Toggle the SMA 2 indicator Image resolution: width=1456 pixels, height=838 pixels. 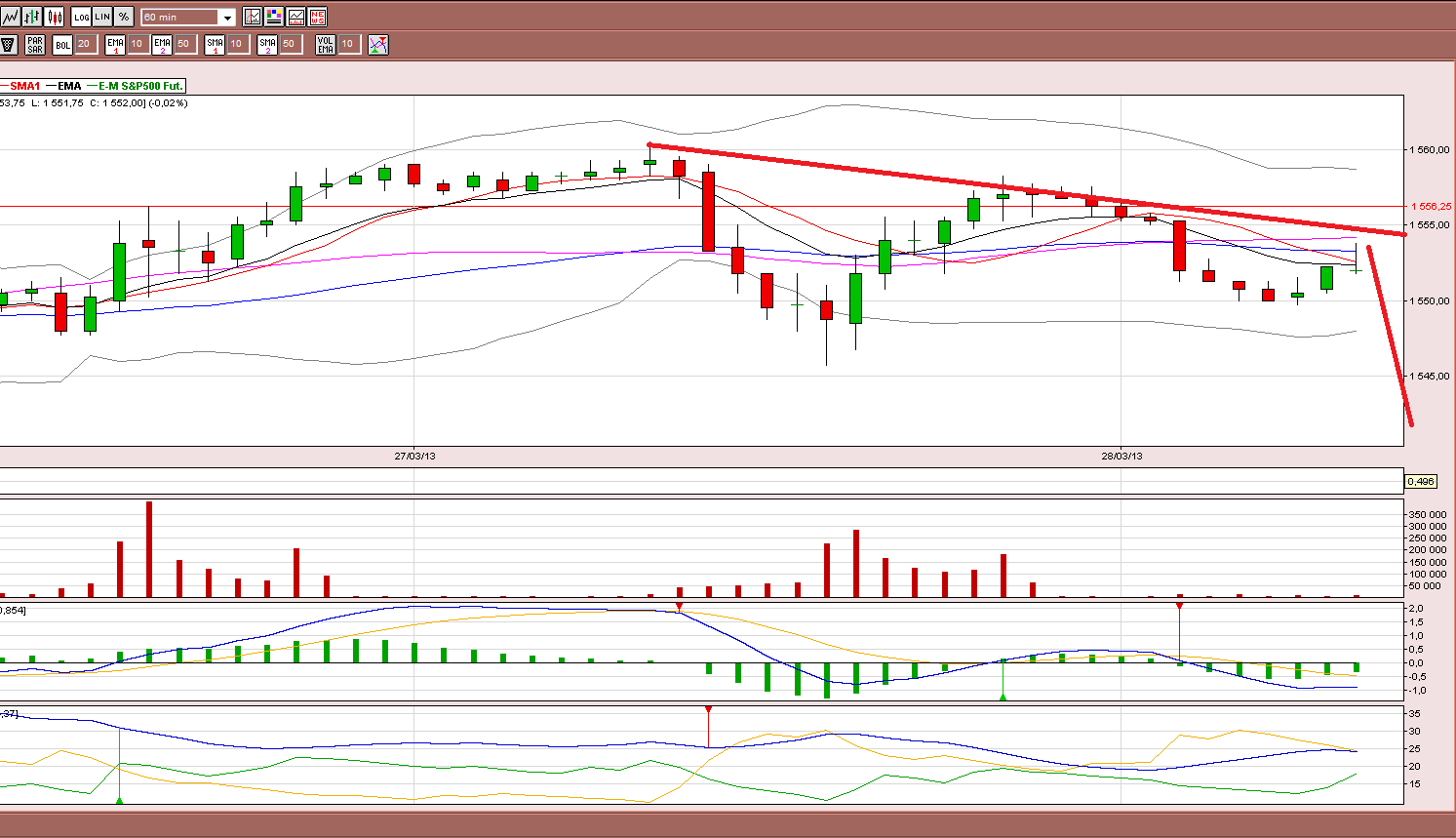267,45
